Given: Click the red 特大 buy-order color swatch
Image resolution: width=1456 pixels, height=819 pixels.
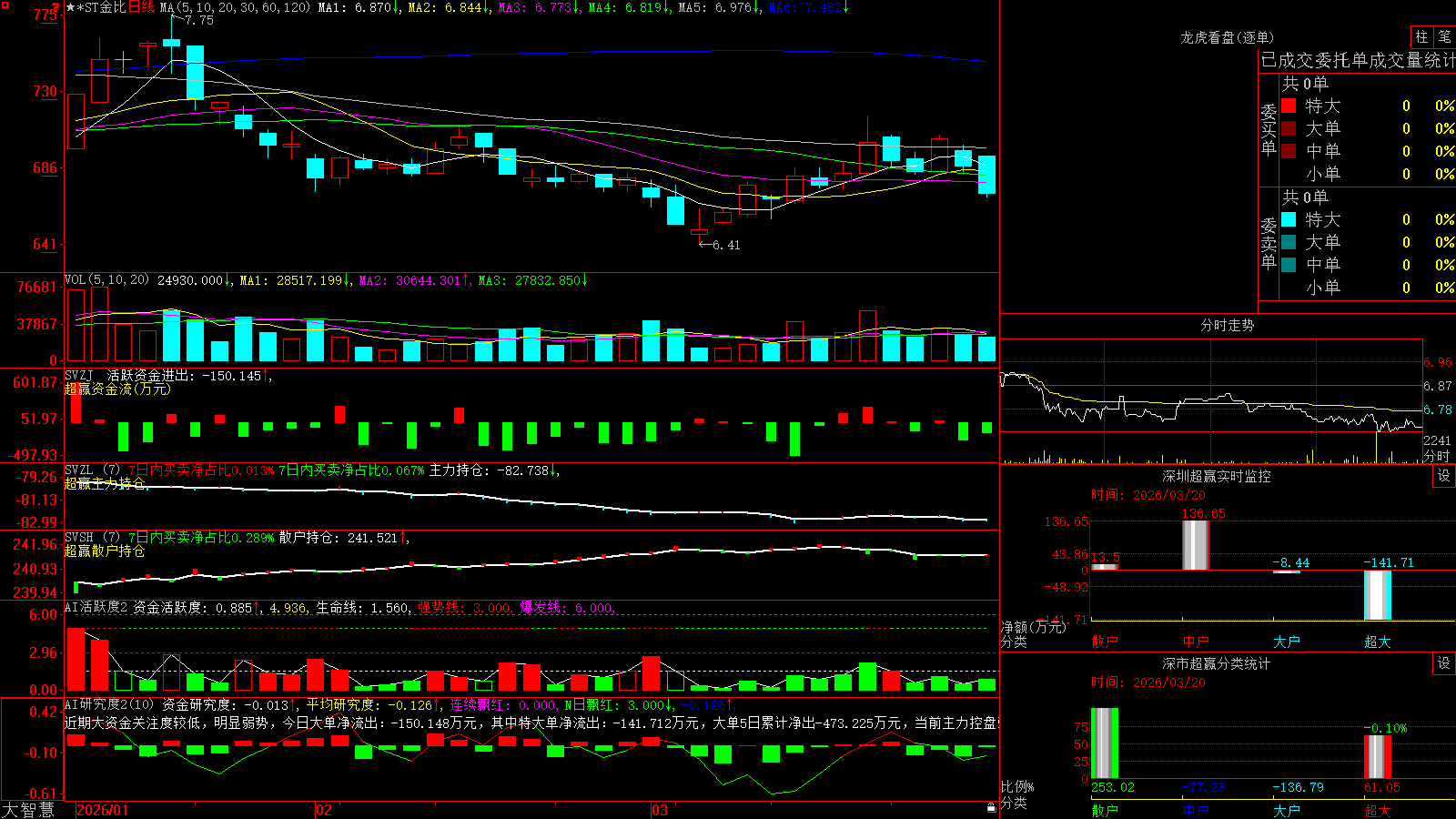Looking at the screenshot, I should click(1289, 106).
